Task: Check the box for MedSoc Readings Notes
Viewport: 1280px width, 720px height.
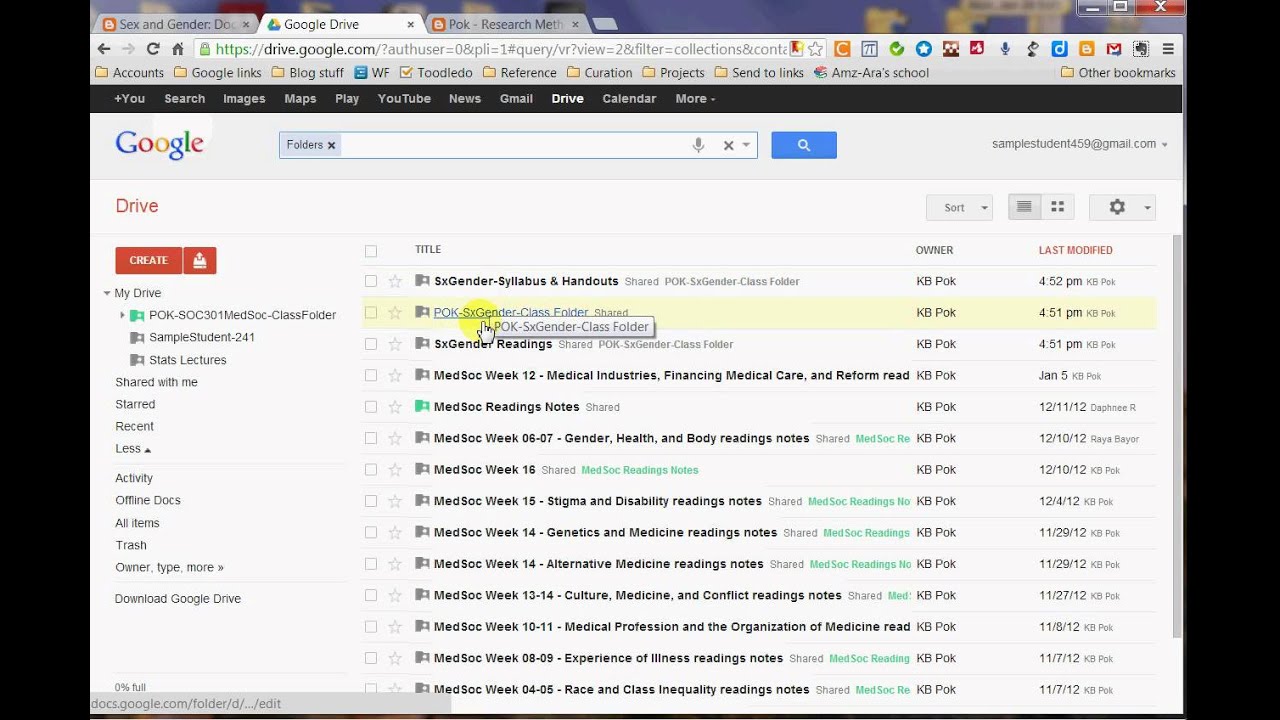Action: [371, 407]
